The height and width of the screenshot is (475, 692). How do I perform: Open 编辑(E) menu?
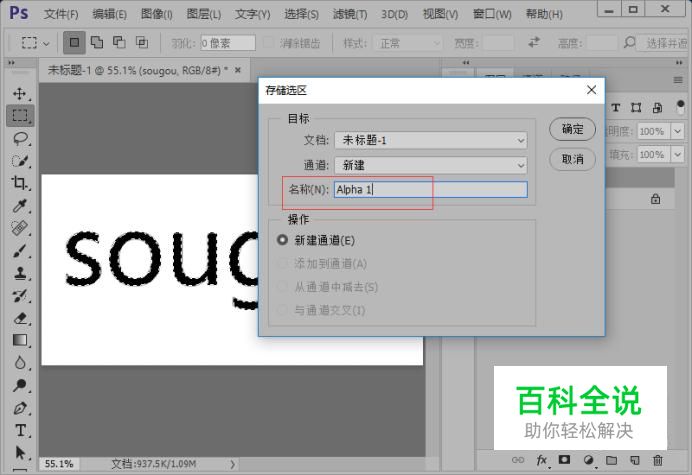(x=109, y=14)
